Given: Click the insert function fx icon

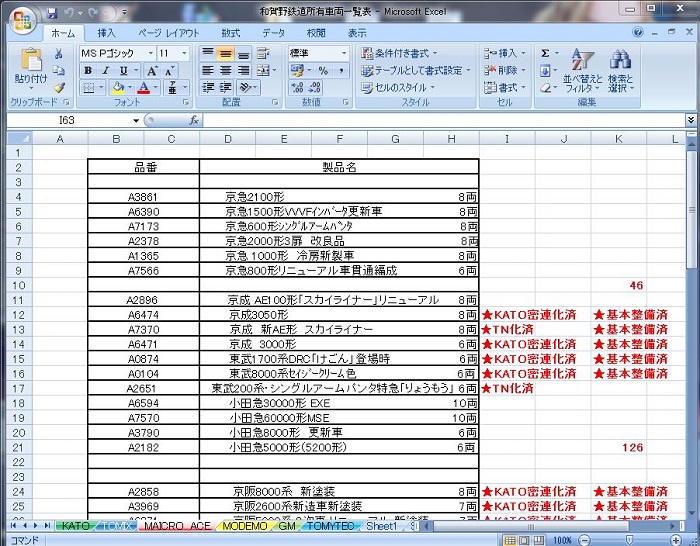Looking at the screenshot, I should coord(194,120).
